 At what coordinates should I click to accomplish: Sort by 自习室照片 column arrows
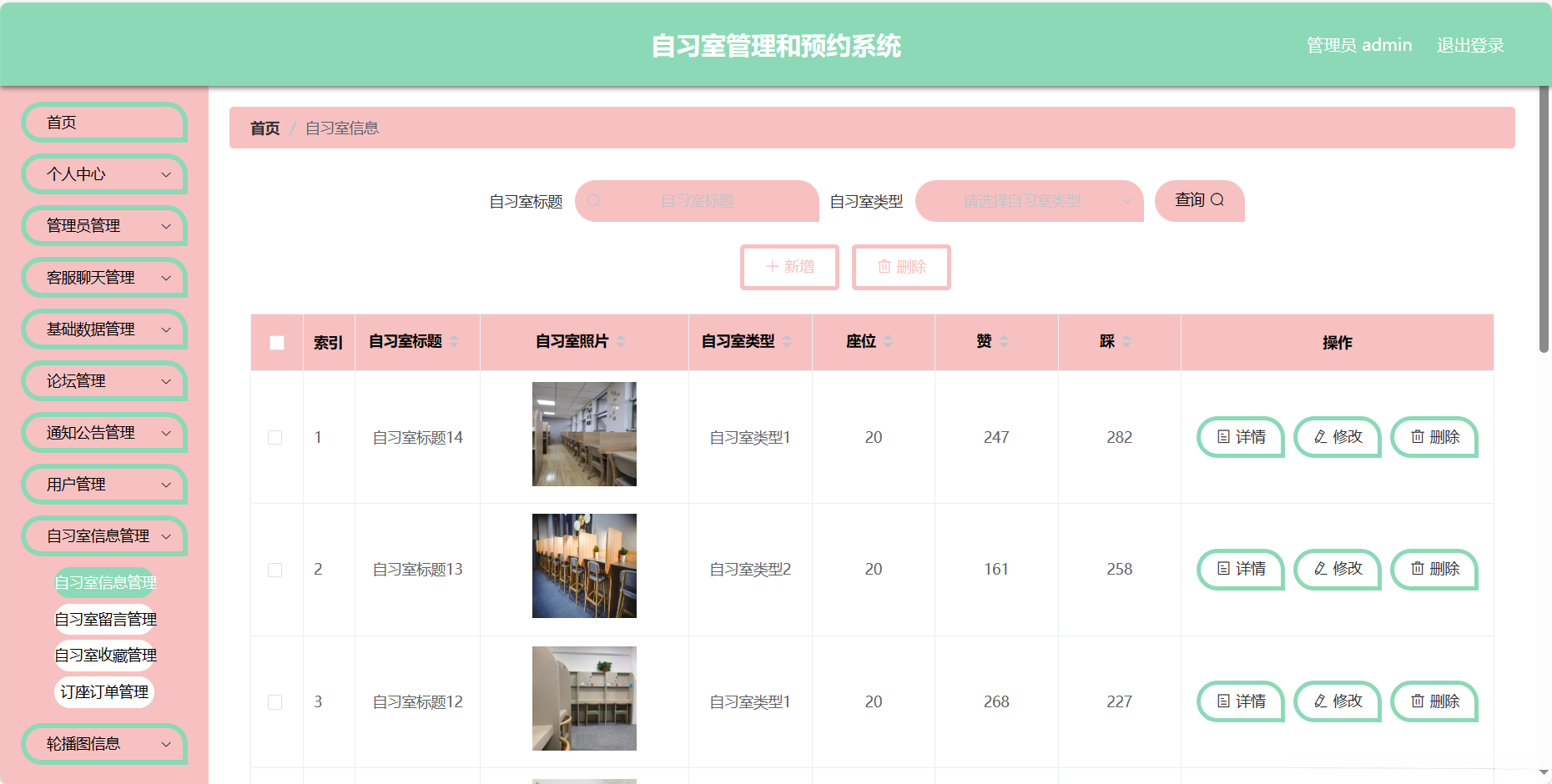click(621, 341)
